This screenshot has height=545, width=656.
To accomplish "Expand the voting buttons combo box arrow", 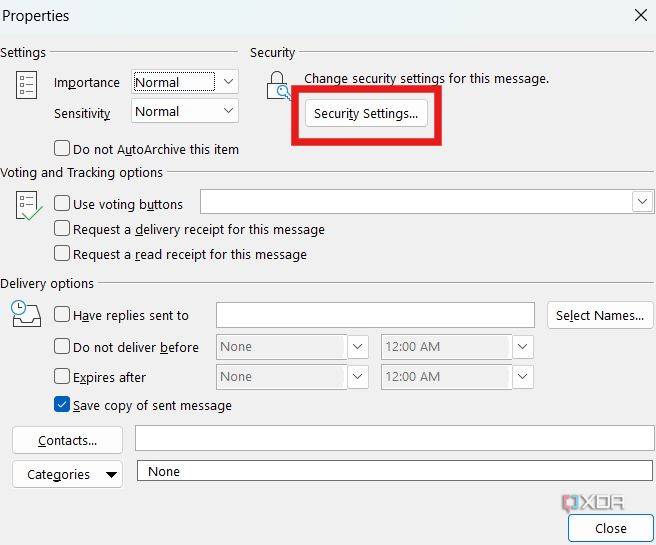I will click(x=642, y=202).
